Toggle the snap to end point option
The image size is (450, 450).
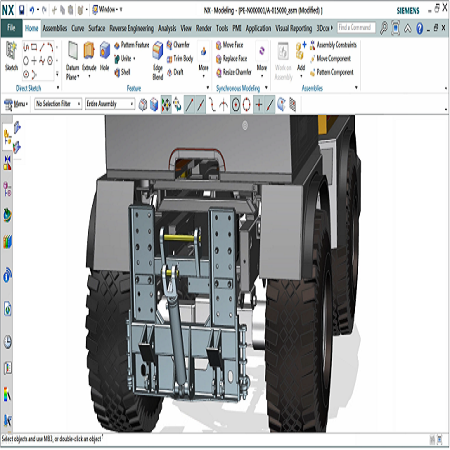(x=189, y=105)
